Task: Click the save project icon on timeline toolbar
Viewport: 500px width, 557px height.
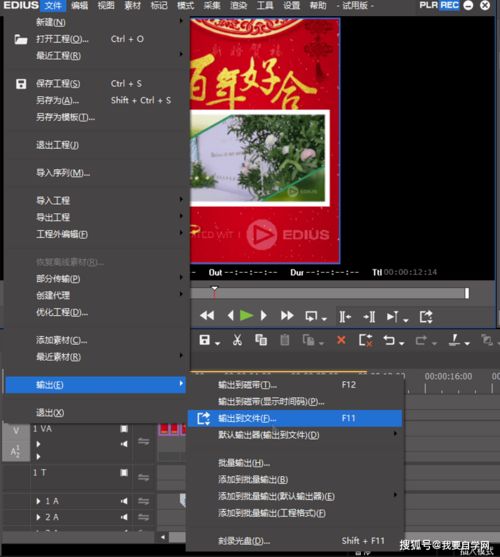Action: tap(205, 340)
